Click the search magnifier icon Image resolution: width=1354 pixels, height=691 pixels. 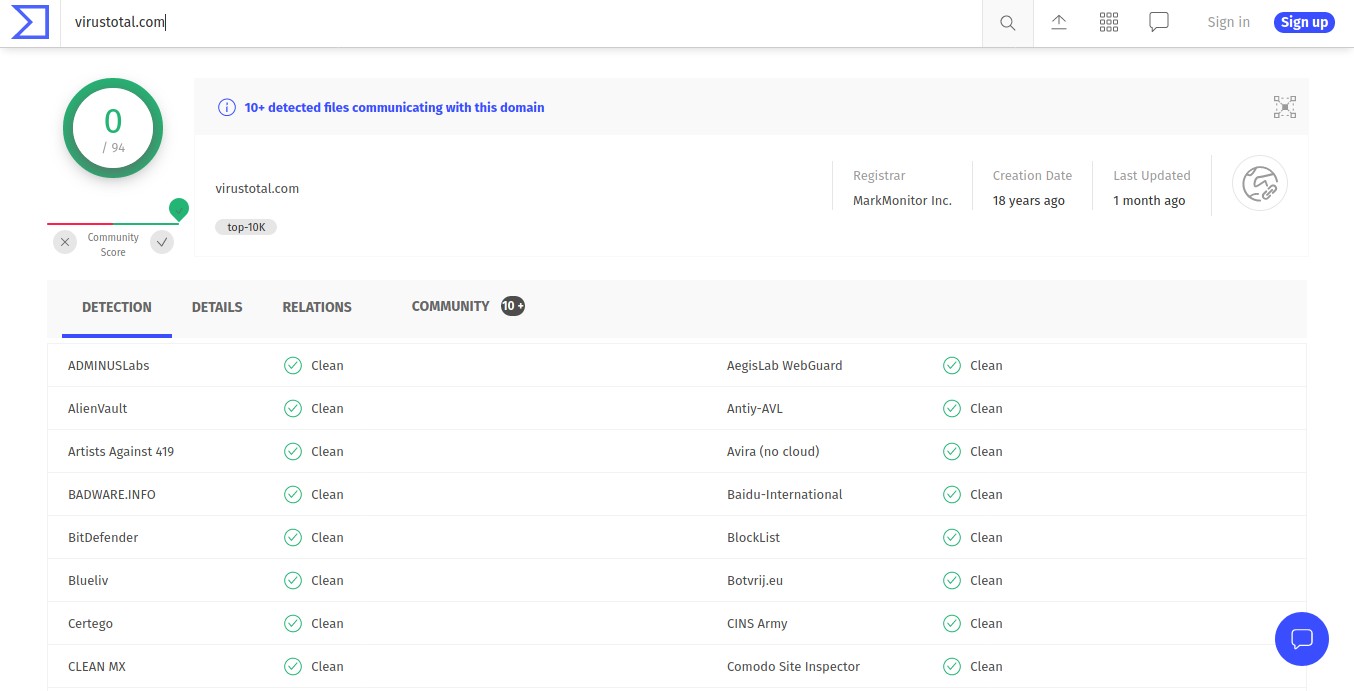point(1008,22)
